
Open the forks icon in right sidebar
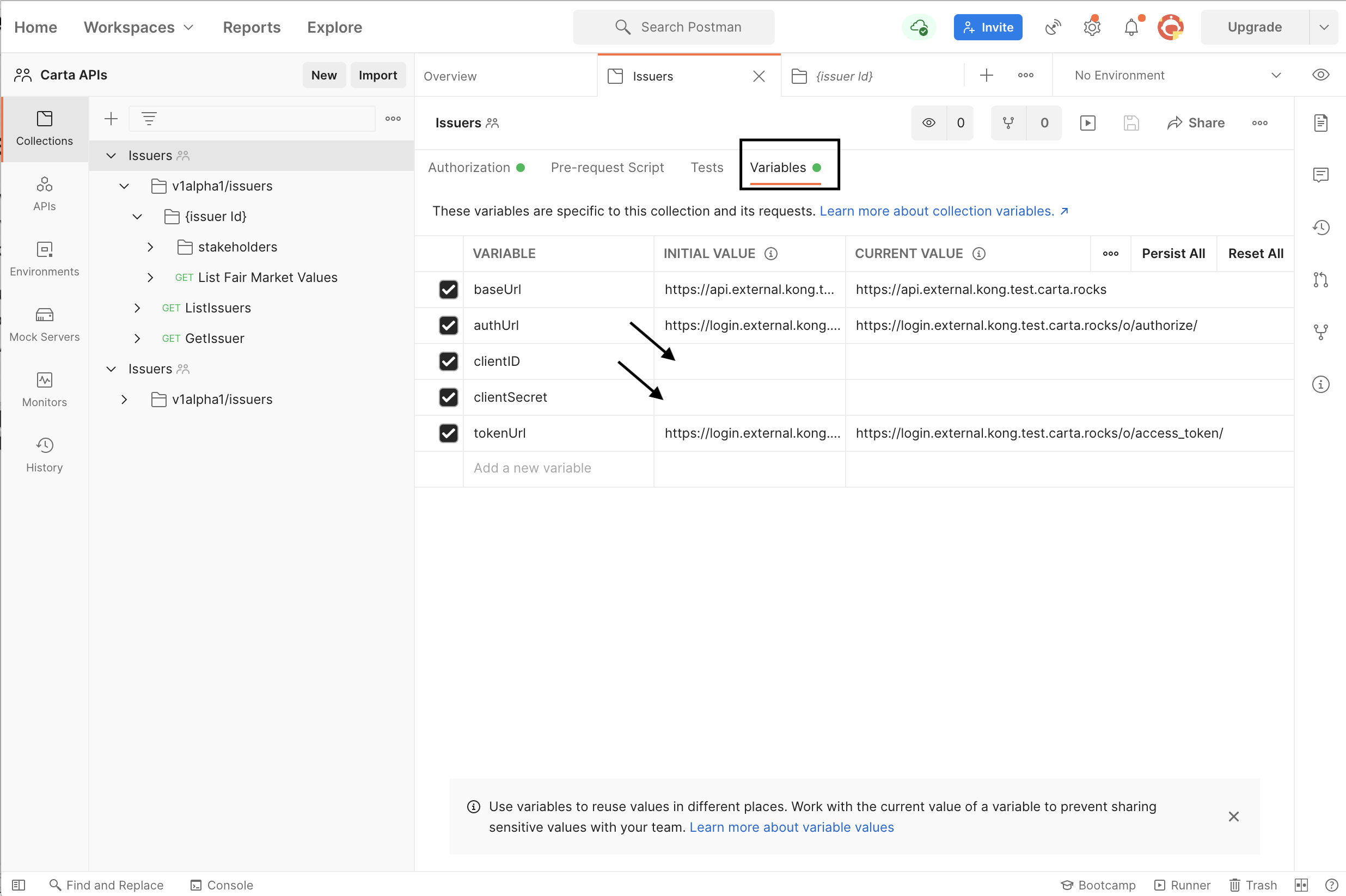pyautogui.click(x=1321, y=332)
